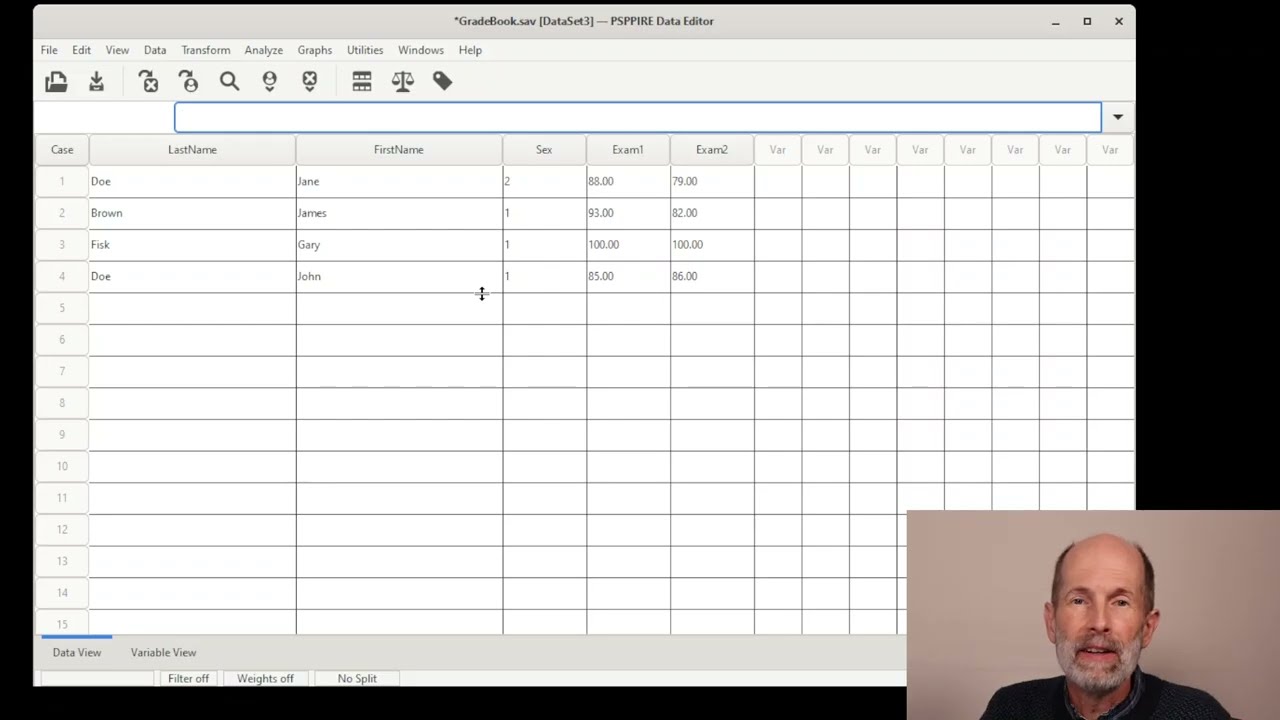The image size is (1280, 720).
Task: Open the Data menu
Action: click(x=155, y=50)
